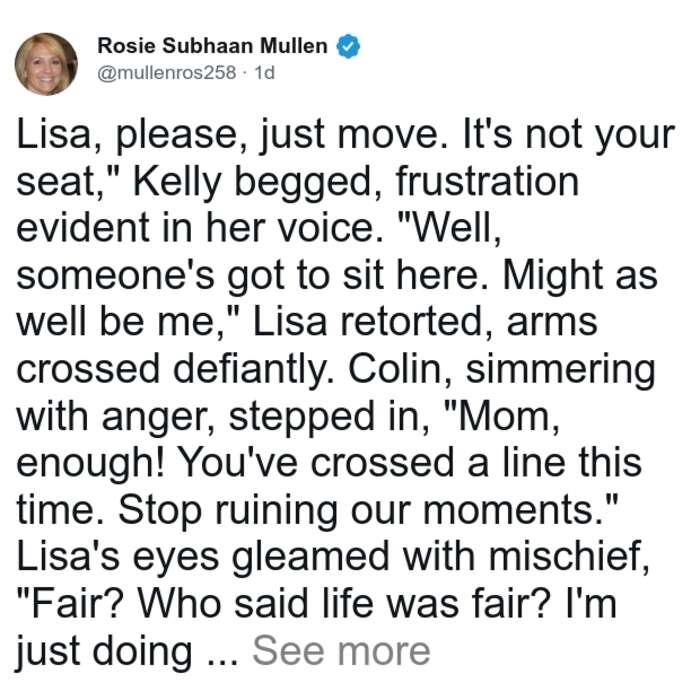Click the phrase "Stop ruining our moments"
Viewport: 700px width, 700px height.
tap(358, 511)
